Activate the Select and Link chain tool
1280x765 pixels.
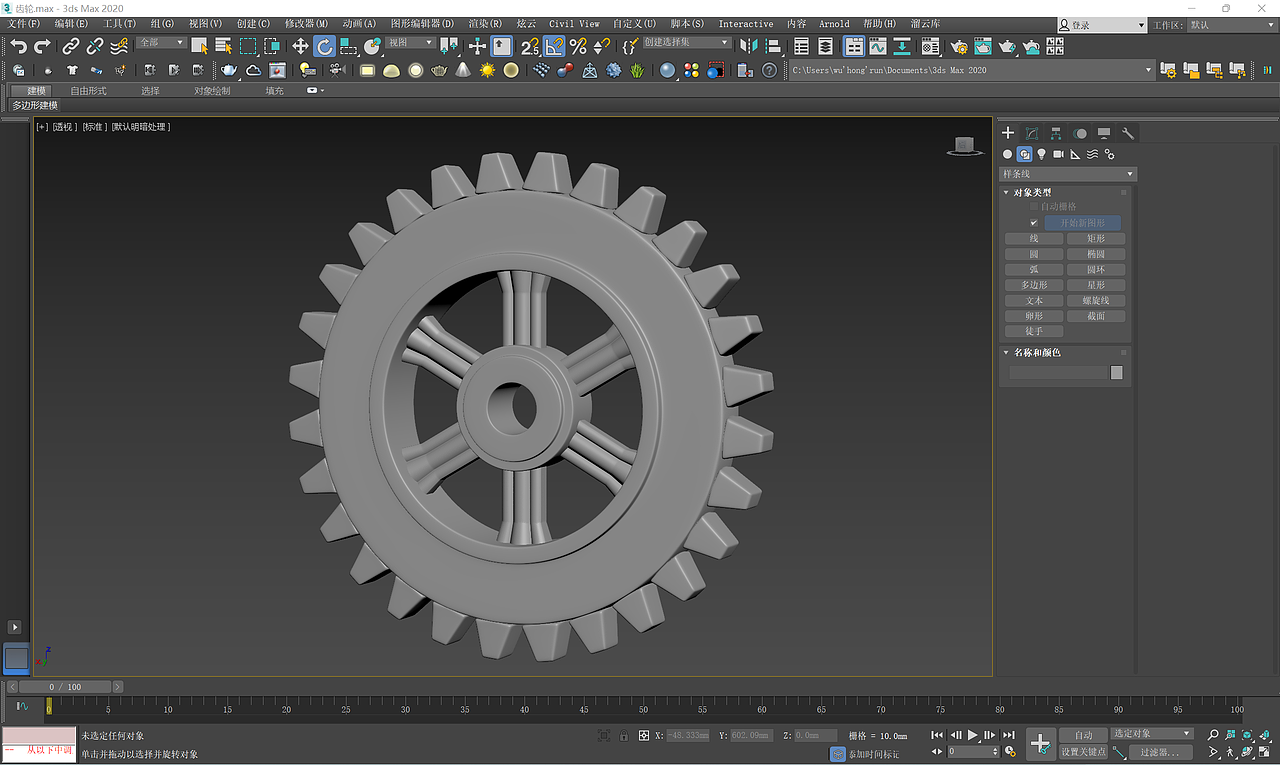71,46
